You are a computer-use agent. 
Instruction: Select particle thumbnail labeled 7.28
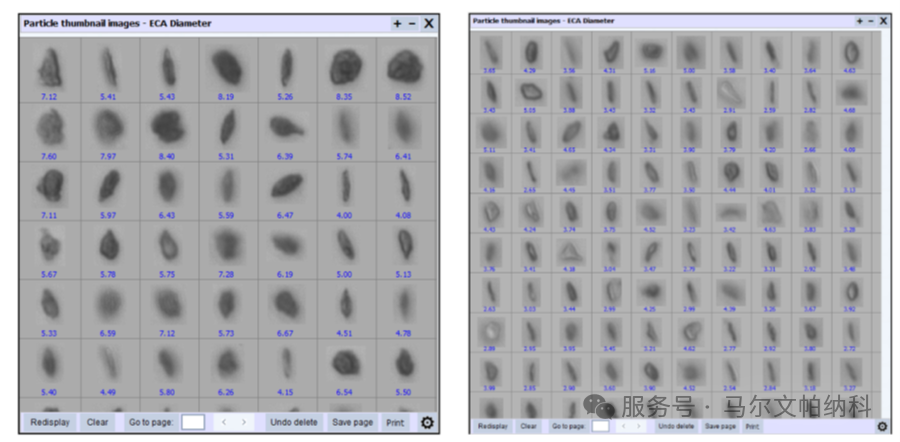coord(228,246)
